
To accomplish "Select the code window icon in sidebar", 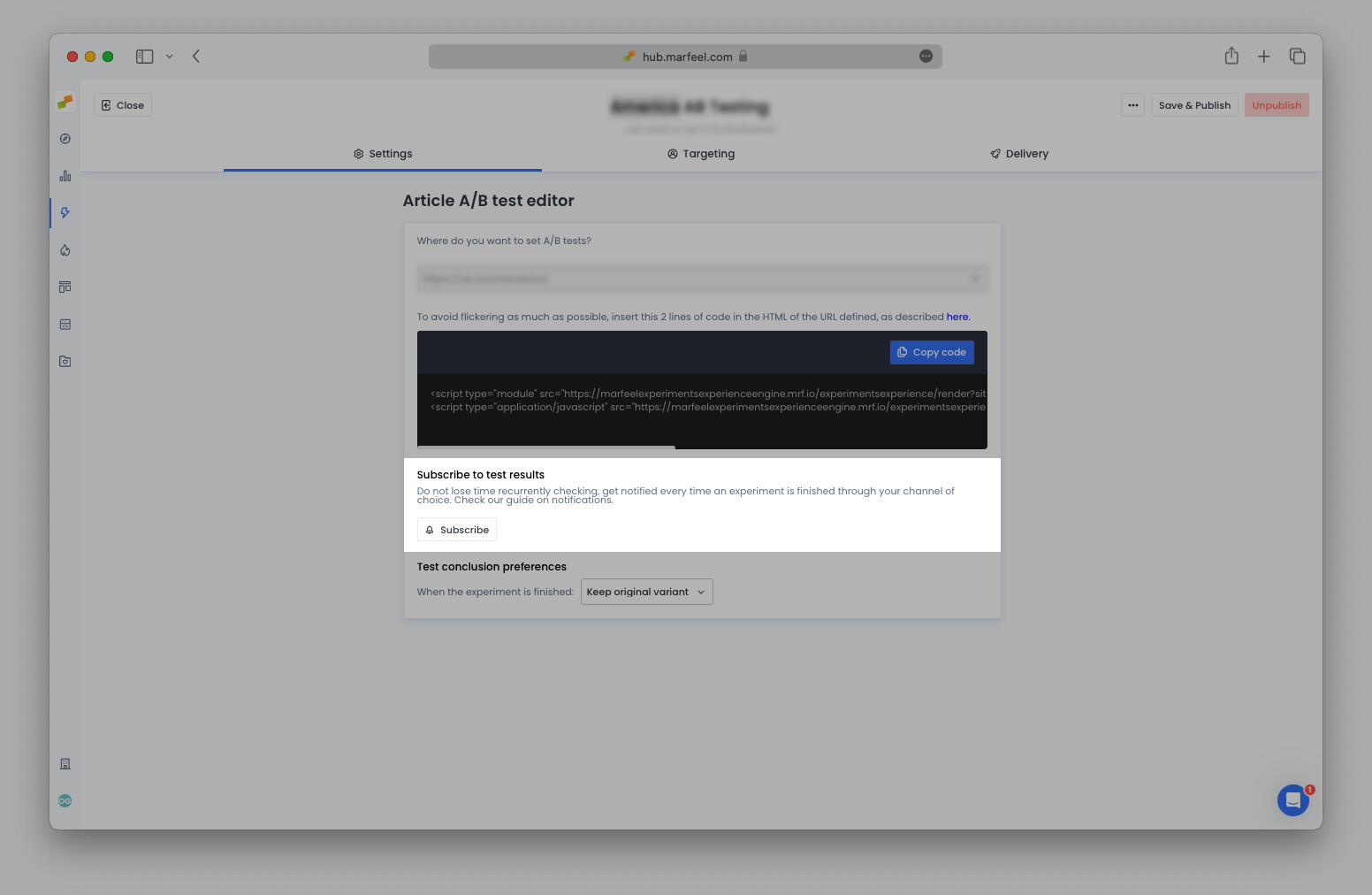I will pos(65,325).
